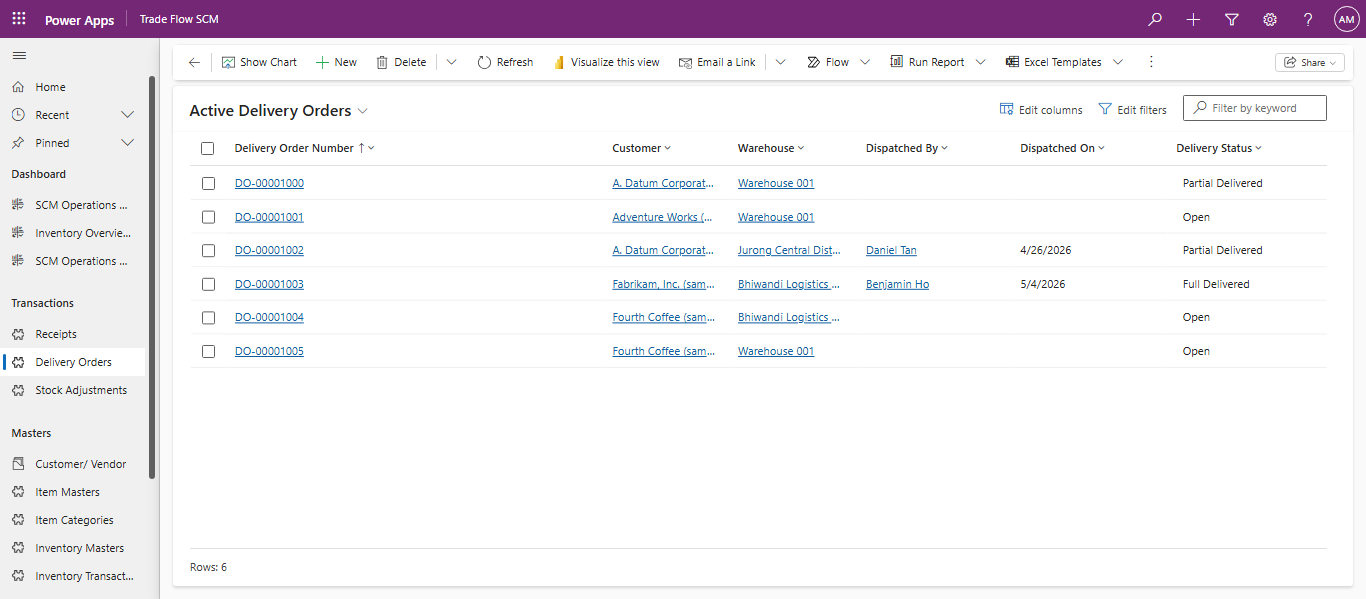Click the Run Report command

(927, 62)
